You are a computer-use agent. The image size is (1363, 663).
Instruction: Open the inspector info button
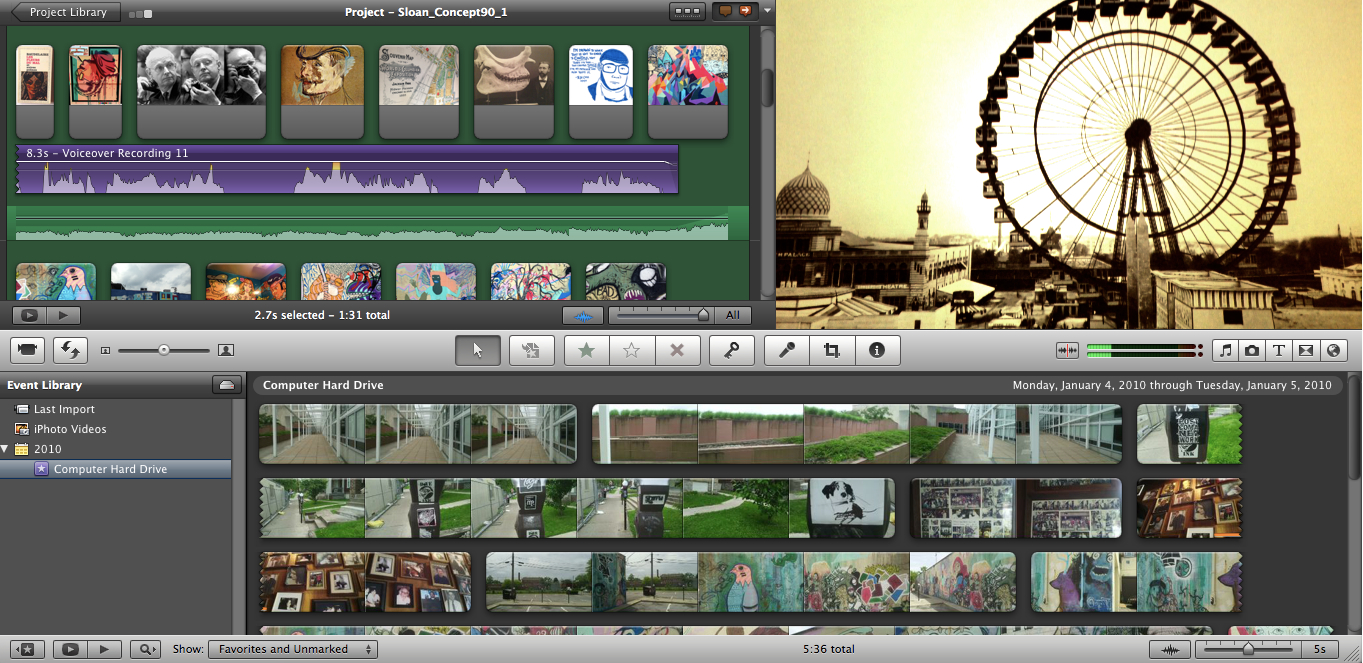877,350
